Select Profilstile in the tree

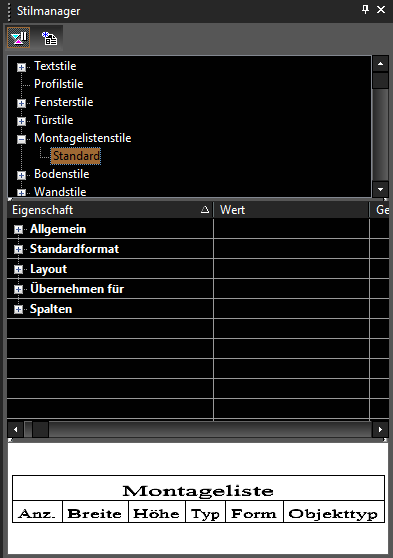tap(59, 84)
